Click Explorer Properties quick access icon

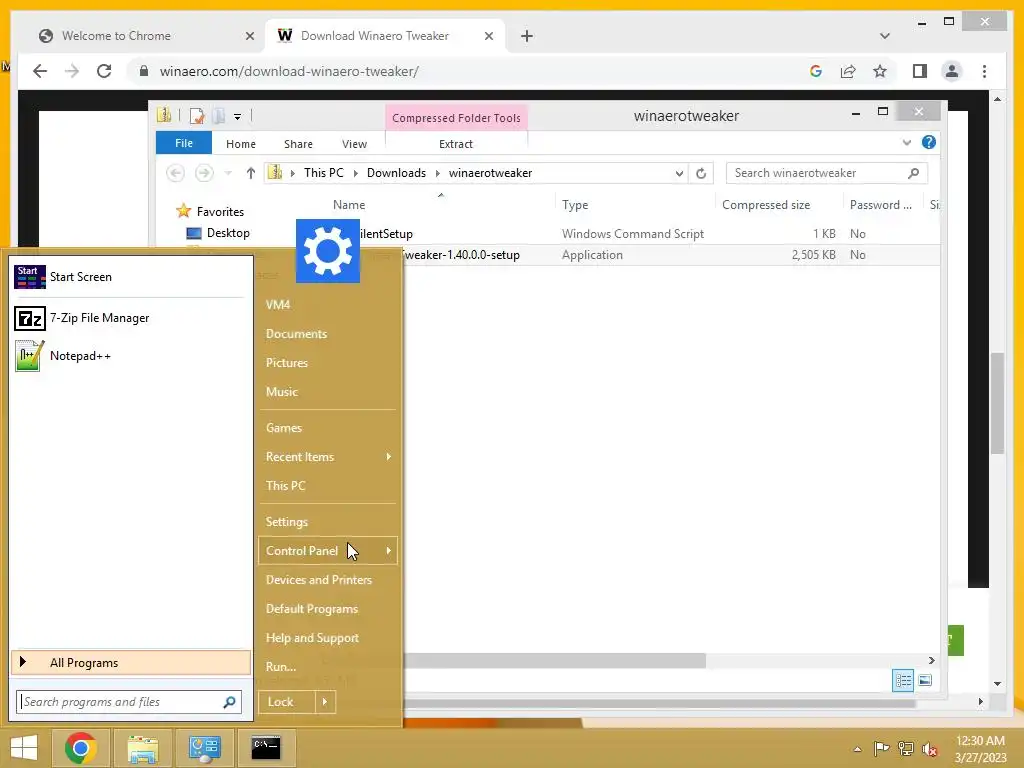197,116
